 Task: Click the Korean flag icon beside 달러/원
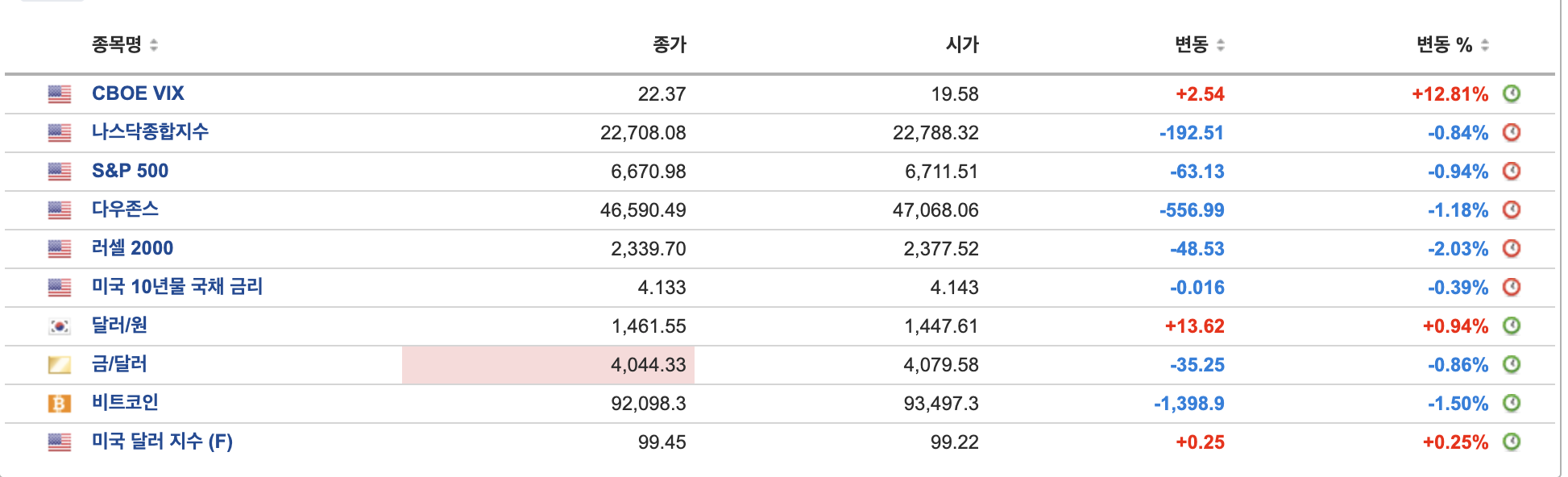pos(60,326)
